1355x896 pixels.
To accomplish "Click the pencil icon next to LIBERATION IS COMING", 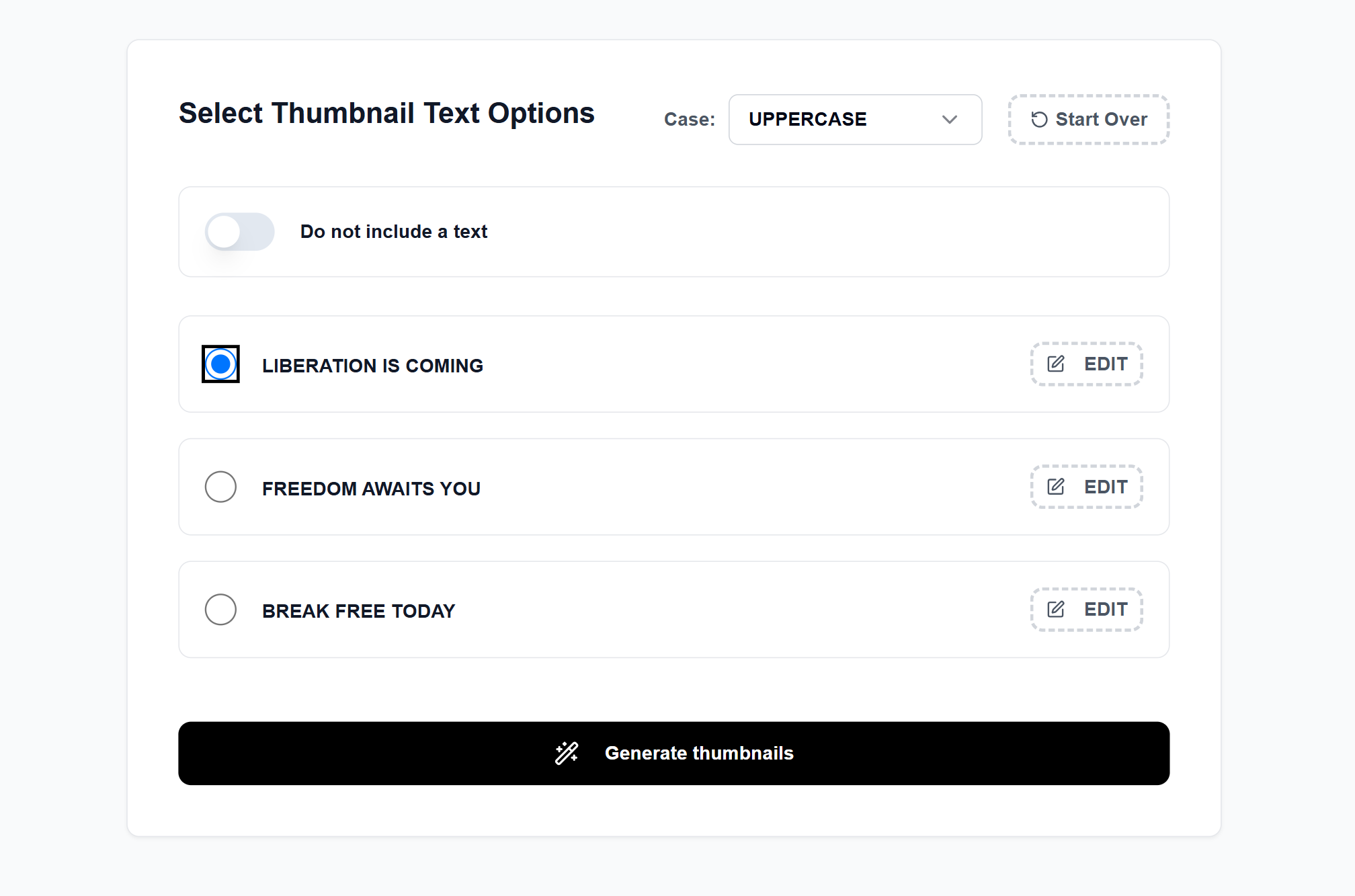I will pos(1055,364).
